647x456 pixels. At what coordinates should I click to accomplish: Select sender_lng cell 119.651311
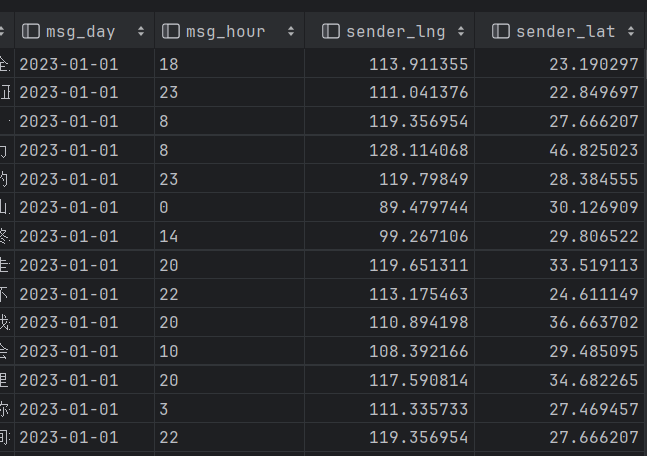(x=390, y=265)
